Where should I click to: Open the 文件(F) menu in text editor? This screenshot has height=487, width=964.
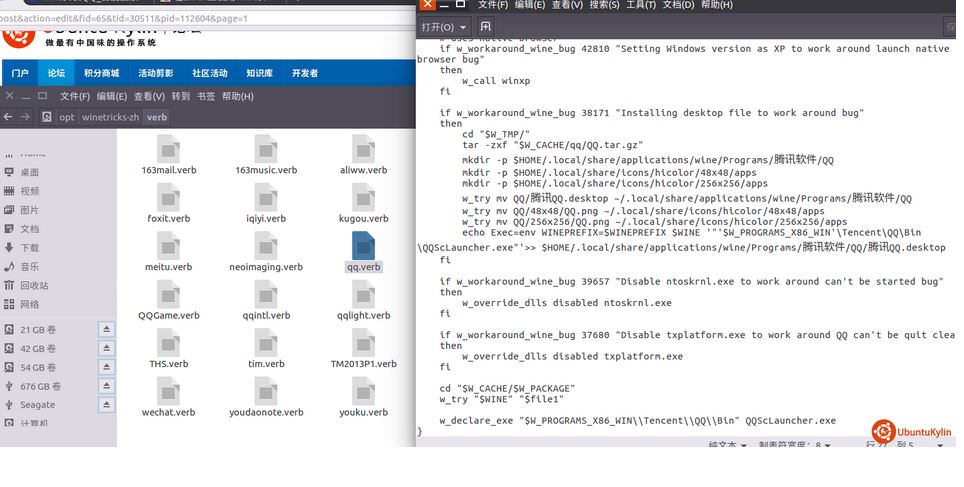pyautogui.click(x=493, y=5)
